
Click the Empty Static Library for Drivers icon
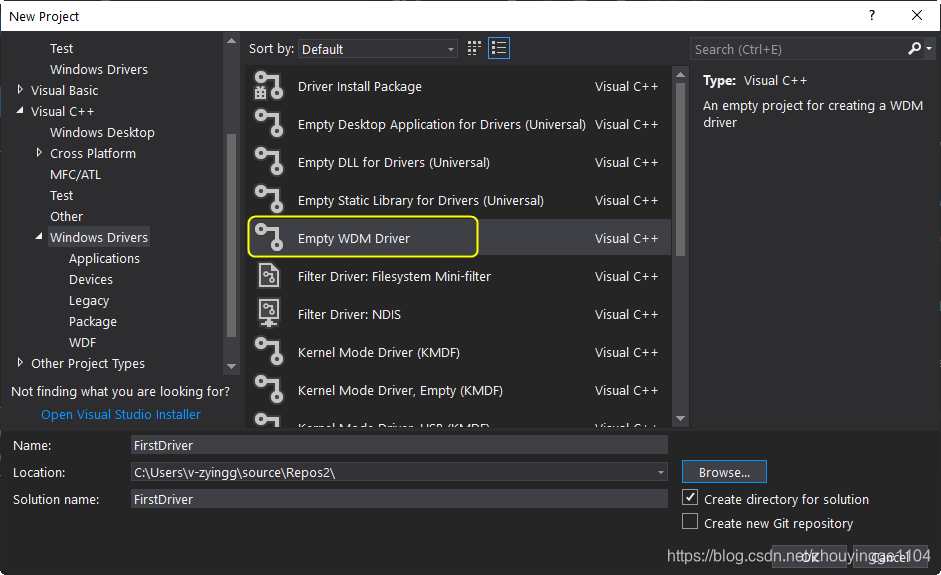(x=268, y=199)
